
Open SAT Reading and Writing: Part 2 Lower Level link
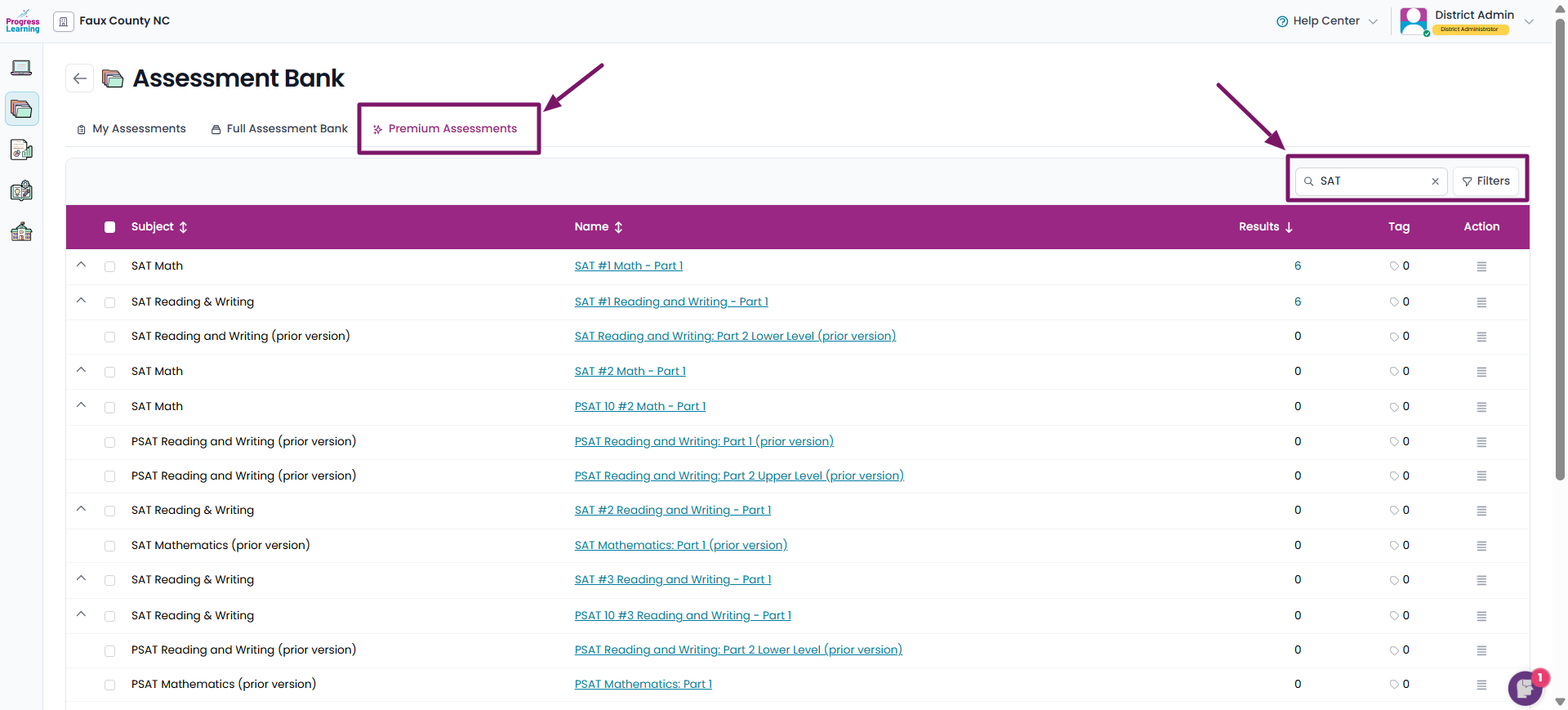coord(735,337)
